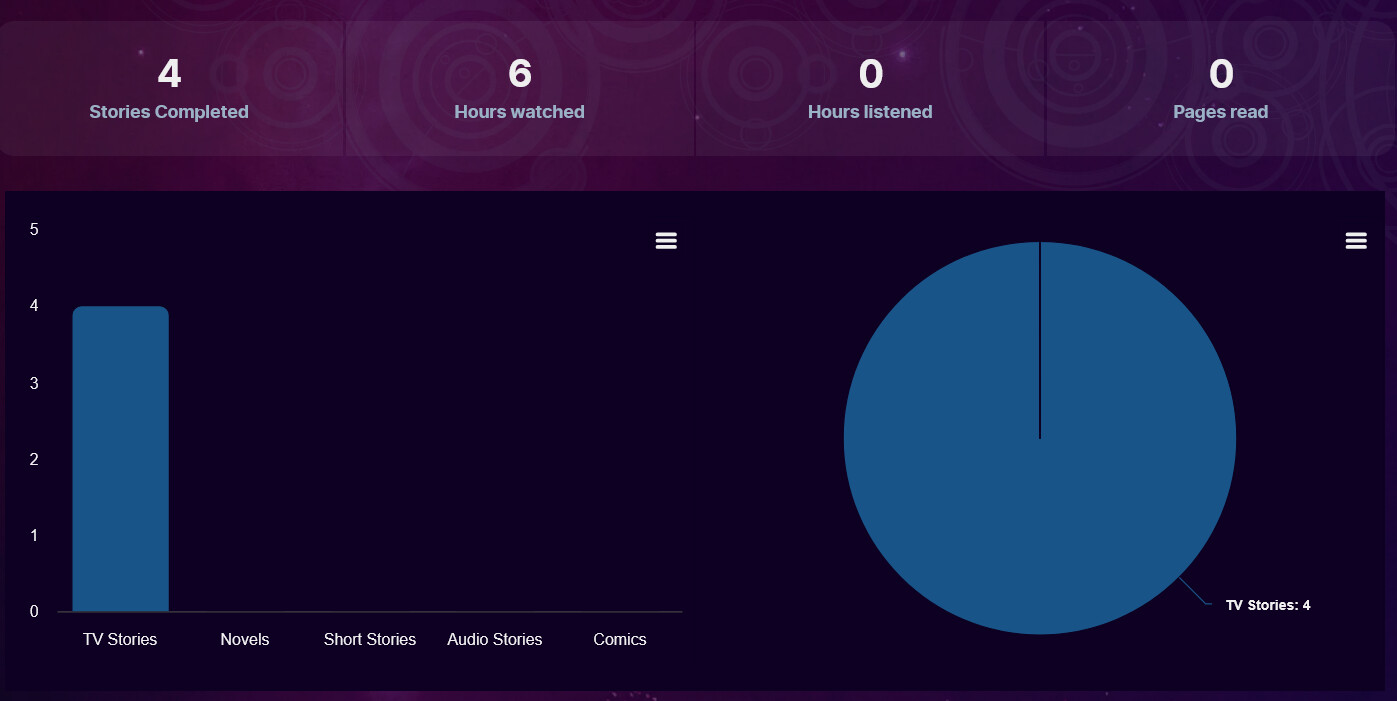Click the Short Stories axis label
This screenshot has width=1397, height=701.
pyautogui.click(x=370, y=639)
